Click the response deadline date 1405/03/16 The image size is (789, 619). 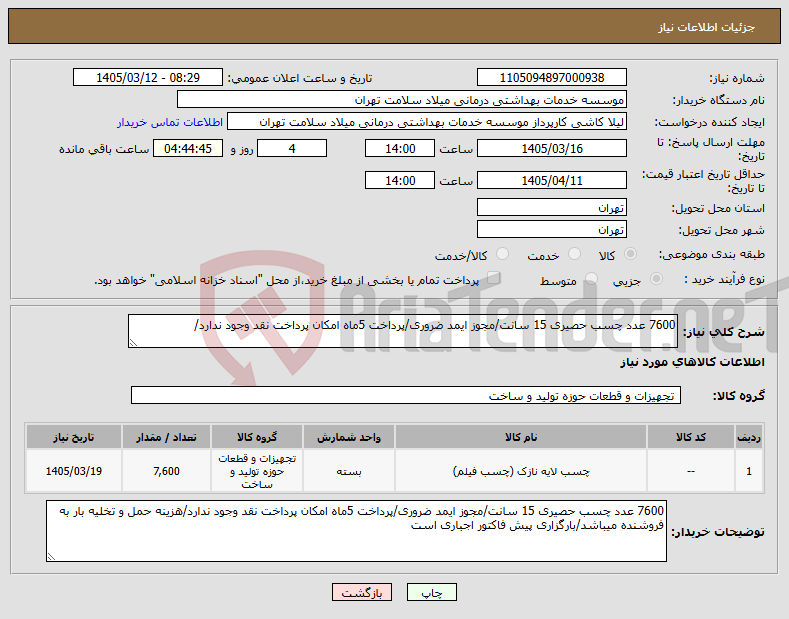point(551,148)
